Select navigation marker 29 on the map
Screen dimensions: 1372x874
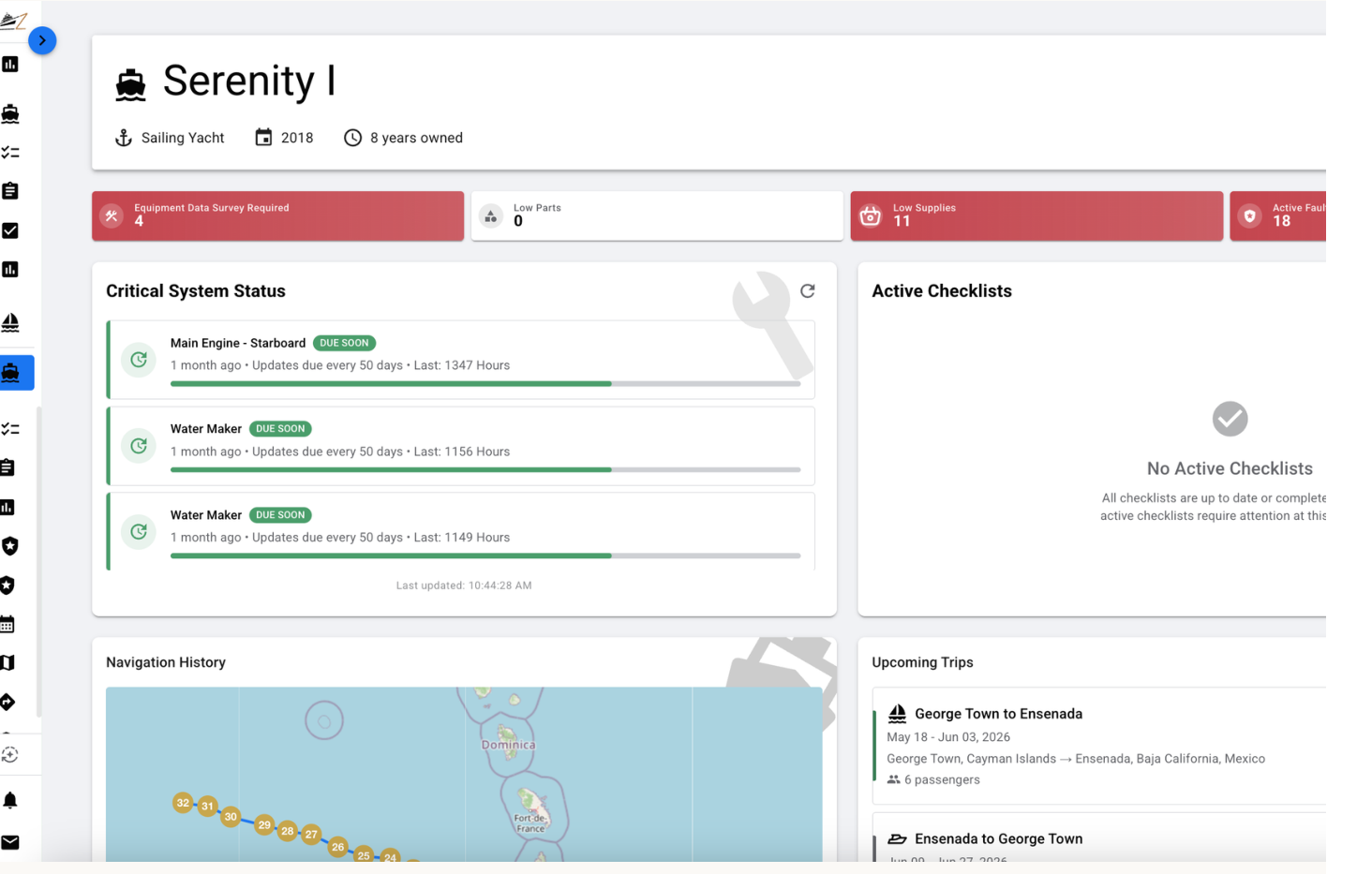(264, 825)
